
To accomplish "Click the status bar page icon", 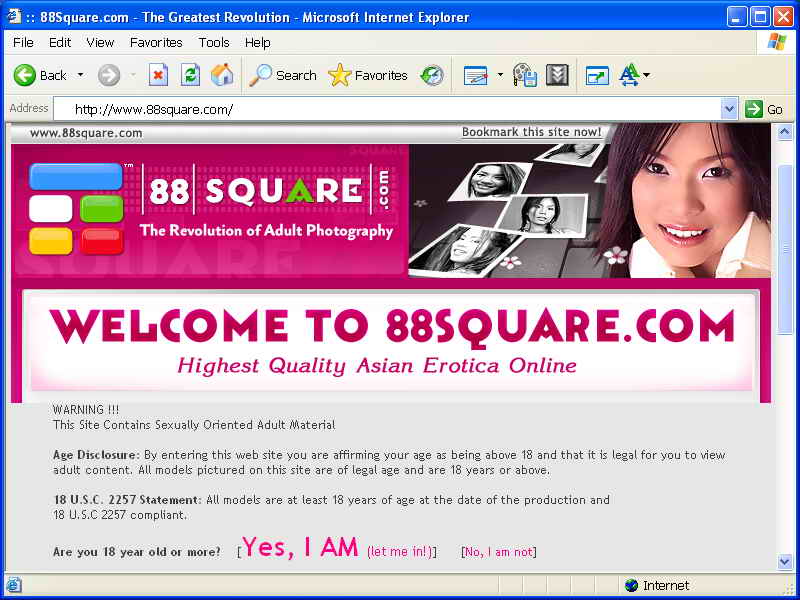I will [x=14, y=585].
